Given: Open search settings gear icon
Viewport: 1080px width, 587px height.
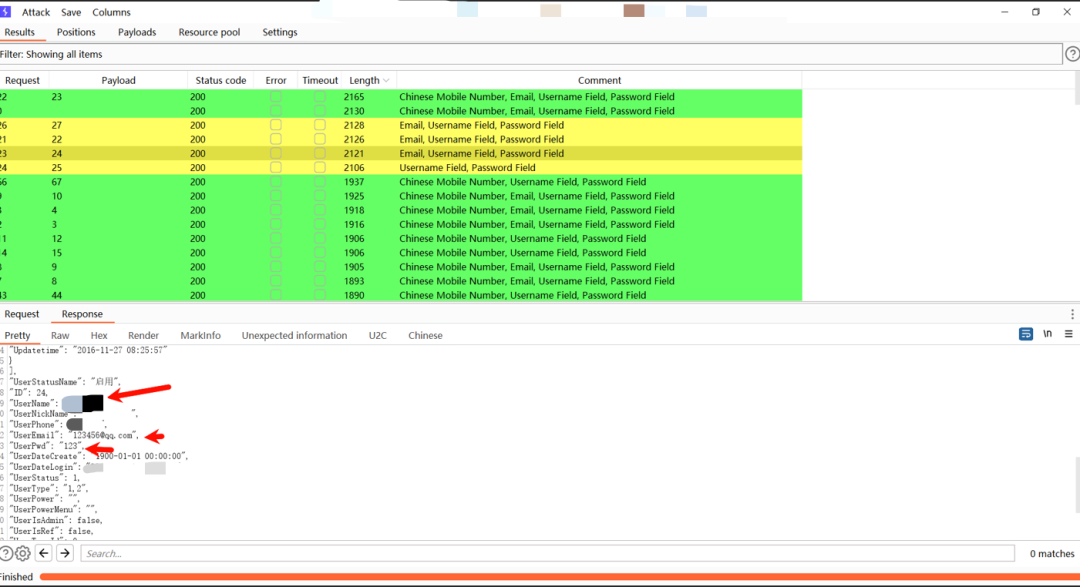Looking at the screenshot, I should click(23, 553).
